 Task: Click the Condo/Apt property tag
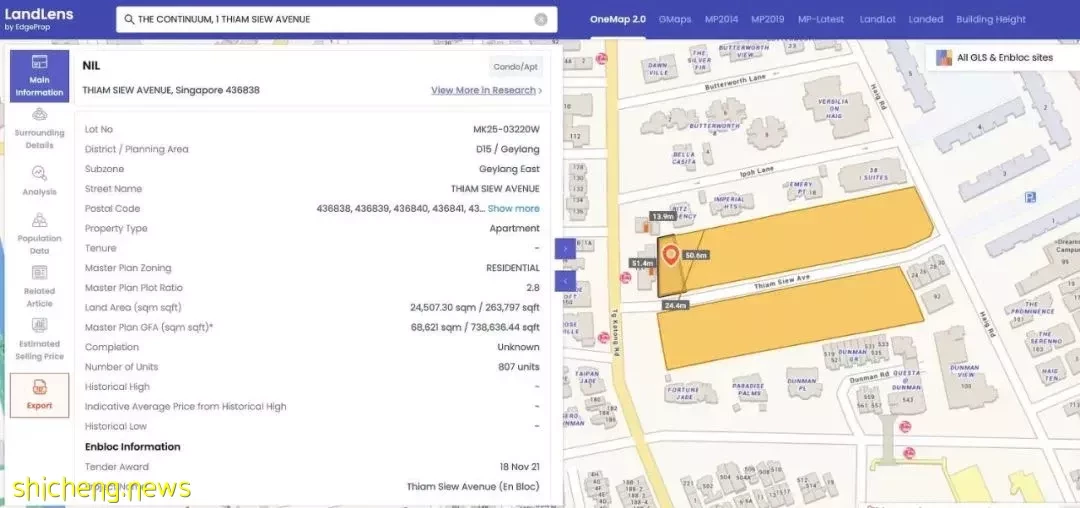515,67
